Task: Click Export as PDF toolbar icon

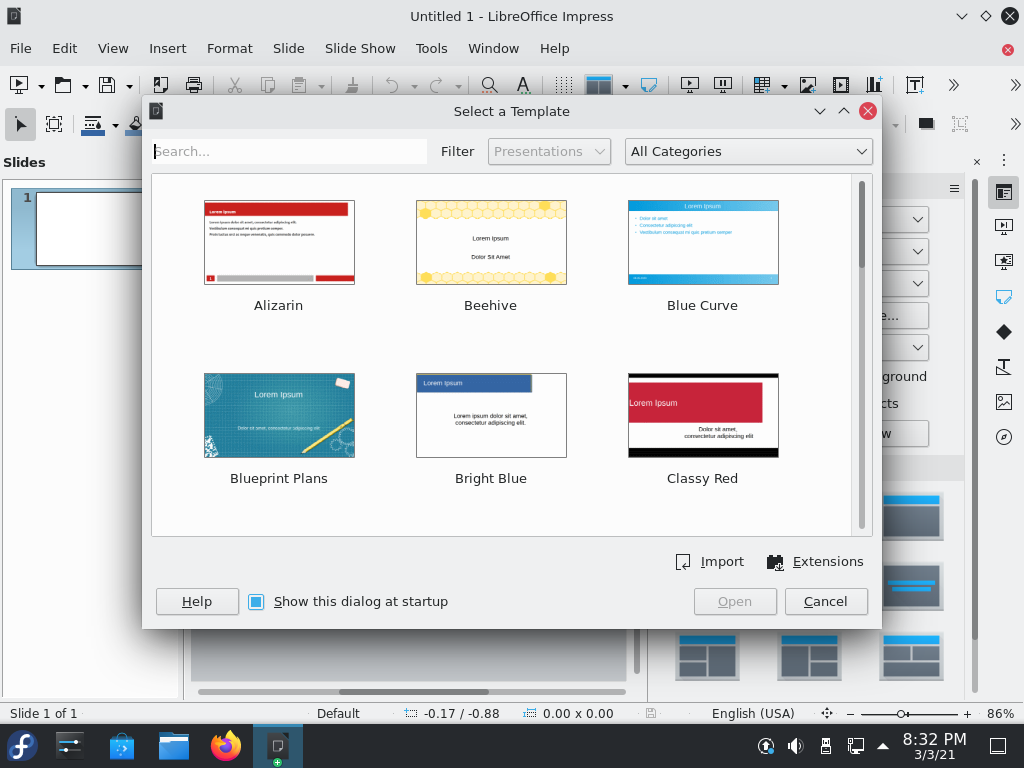Action: pos(161,85)
